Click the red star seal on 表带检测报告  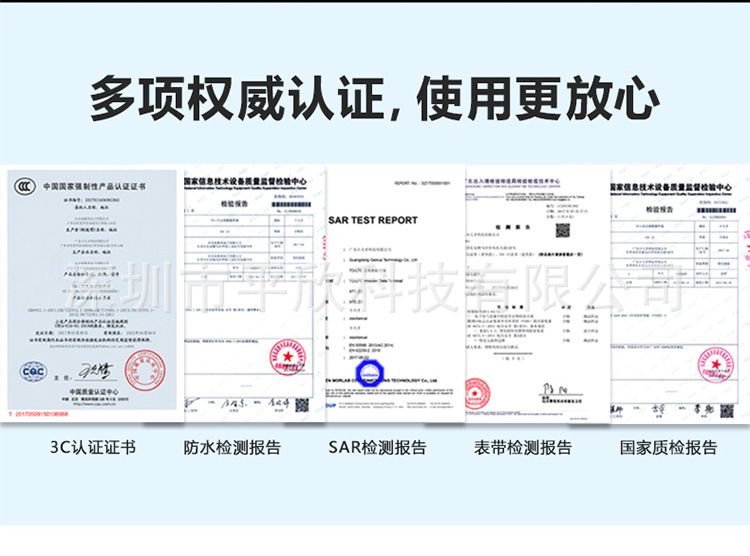(476, 393)
